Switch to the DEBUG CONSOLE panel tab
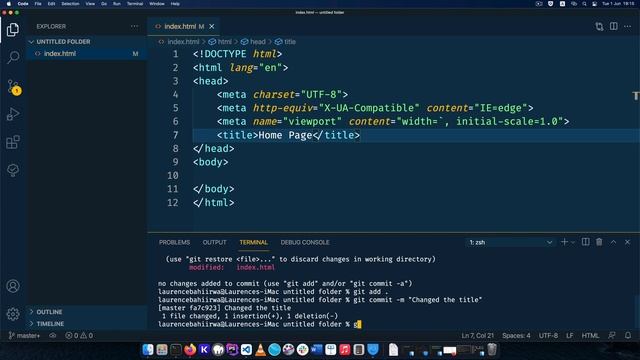This screenshot has width=640, height=360. [305, 242]
